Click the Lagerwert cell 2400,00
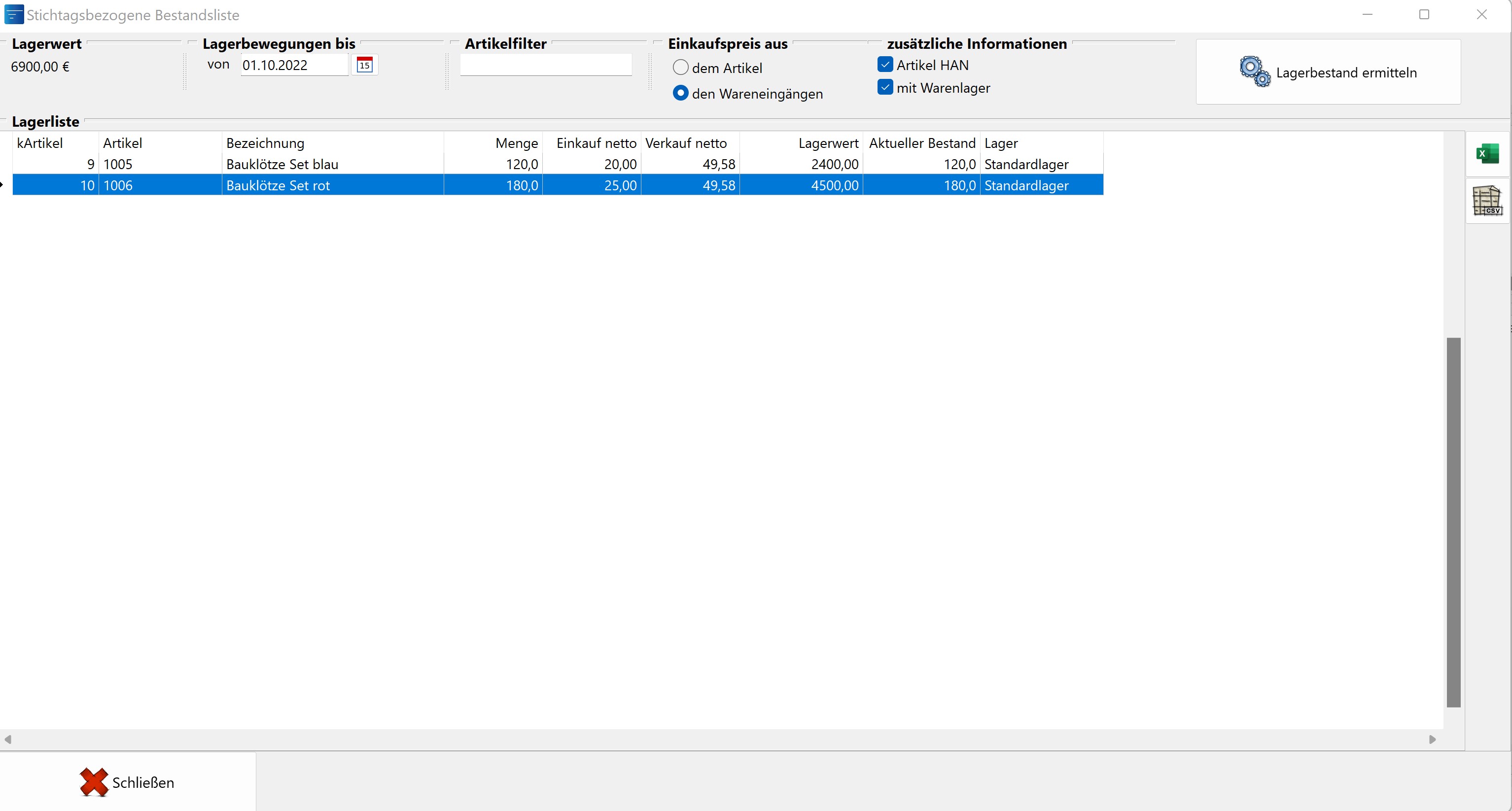Screen dimensions: 1512x811 click(x=801, y=164)
